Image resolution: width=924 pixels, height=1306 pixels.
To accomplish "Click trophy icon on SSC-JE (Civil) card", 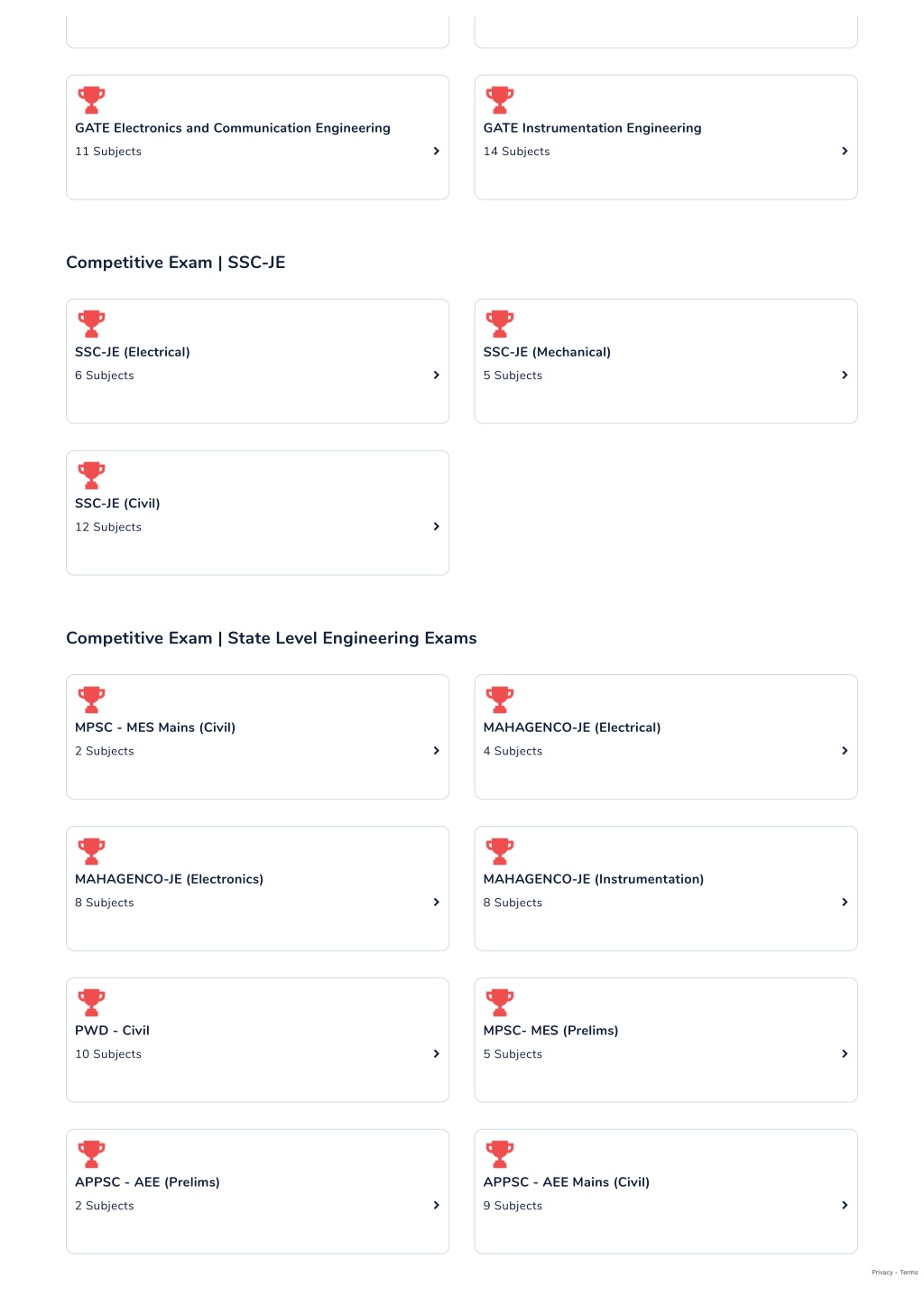I will (91, 476).
